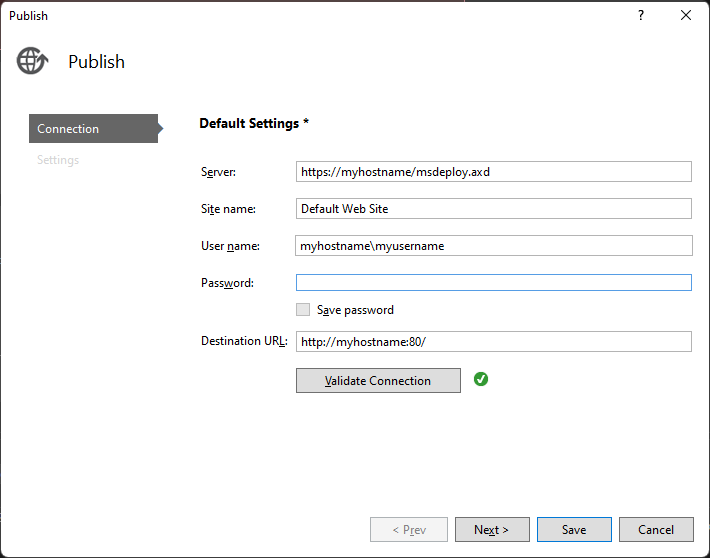Focus the Server URL text field

pyautogui.click(x=494, y=172)
